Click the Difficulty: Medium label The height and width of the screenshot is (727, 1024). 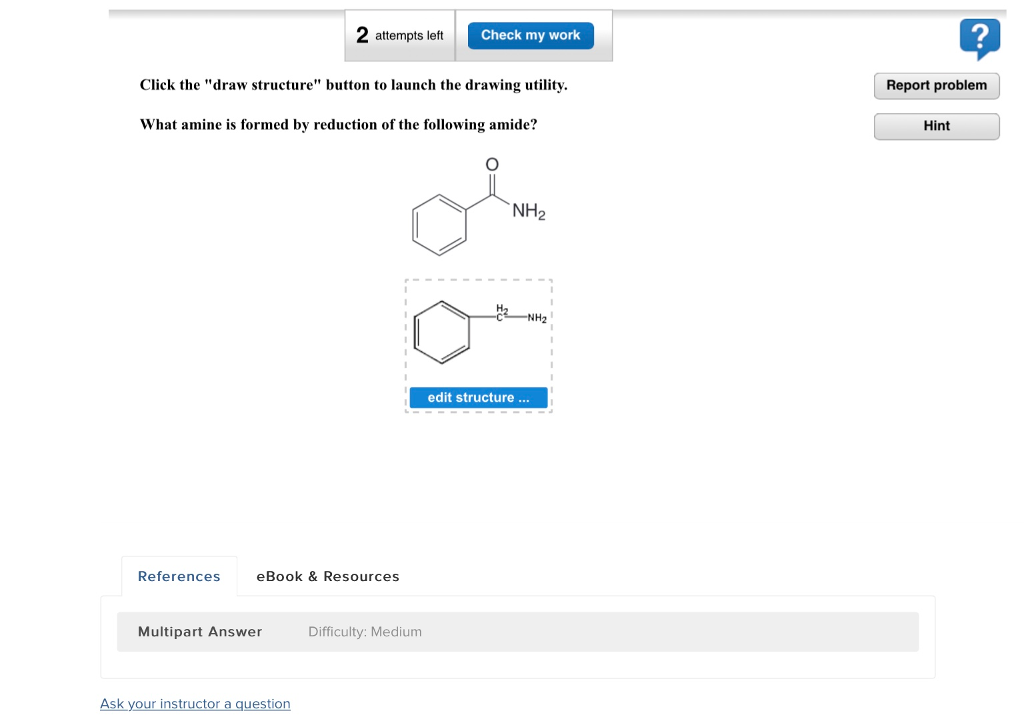(x=365, y=632)
